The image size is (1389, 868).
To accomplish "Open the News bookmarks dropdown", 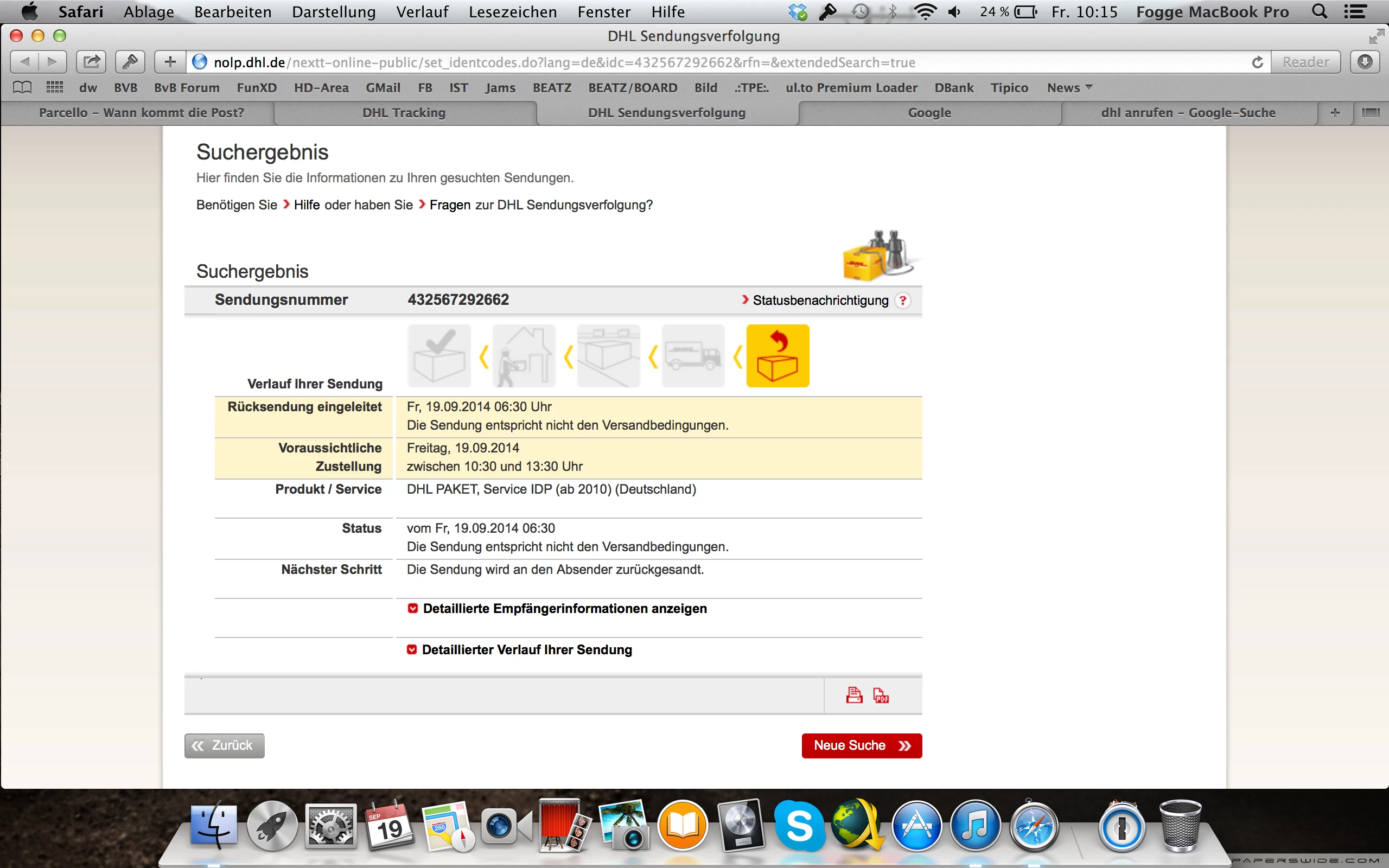I will 1069,88.
